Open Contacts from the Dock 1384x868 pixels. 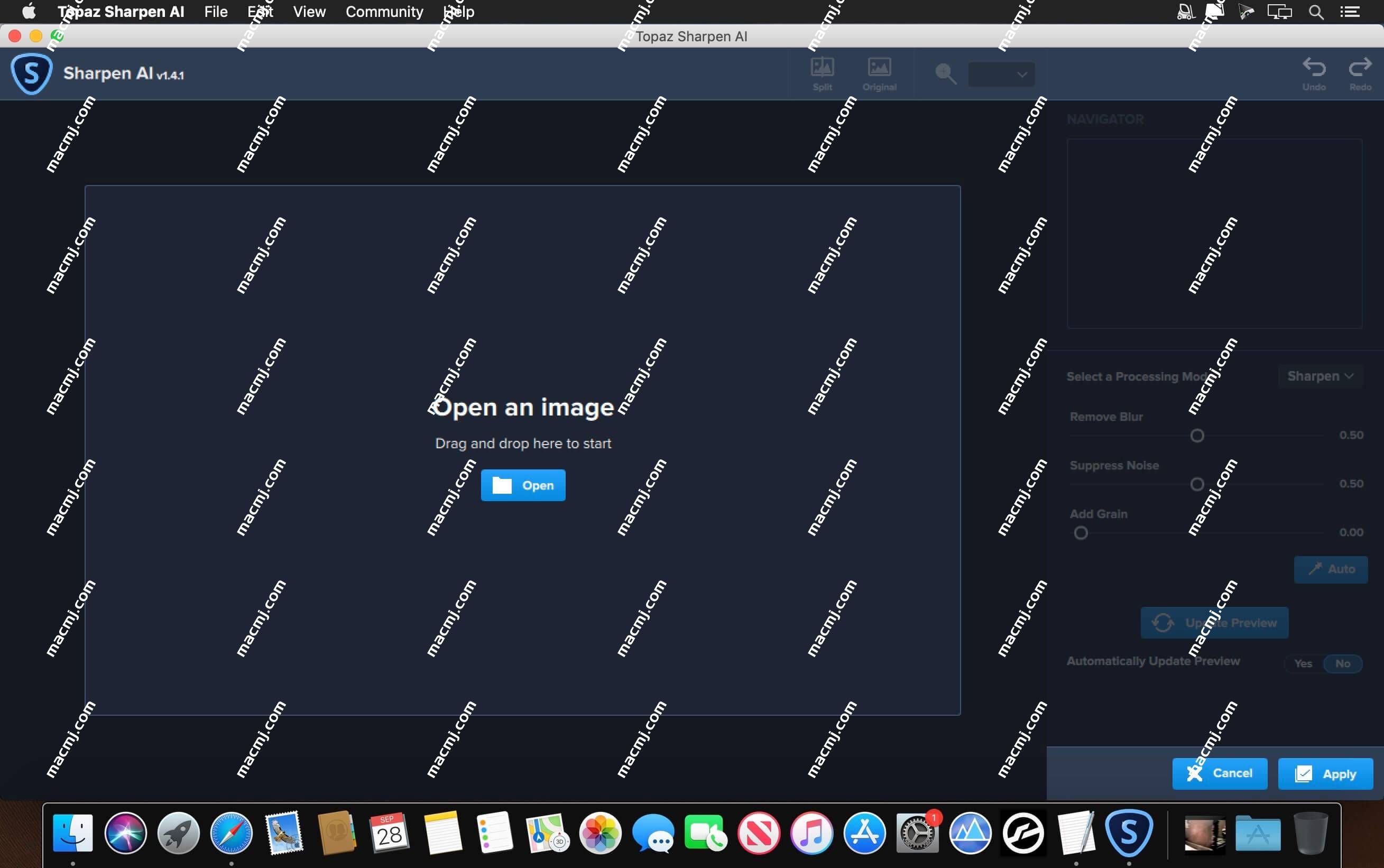tap(337, 833)
